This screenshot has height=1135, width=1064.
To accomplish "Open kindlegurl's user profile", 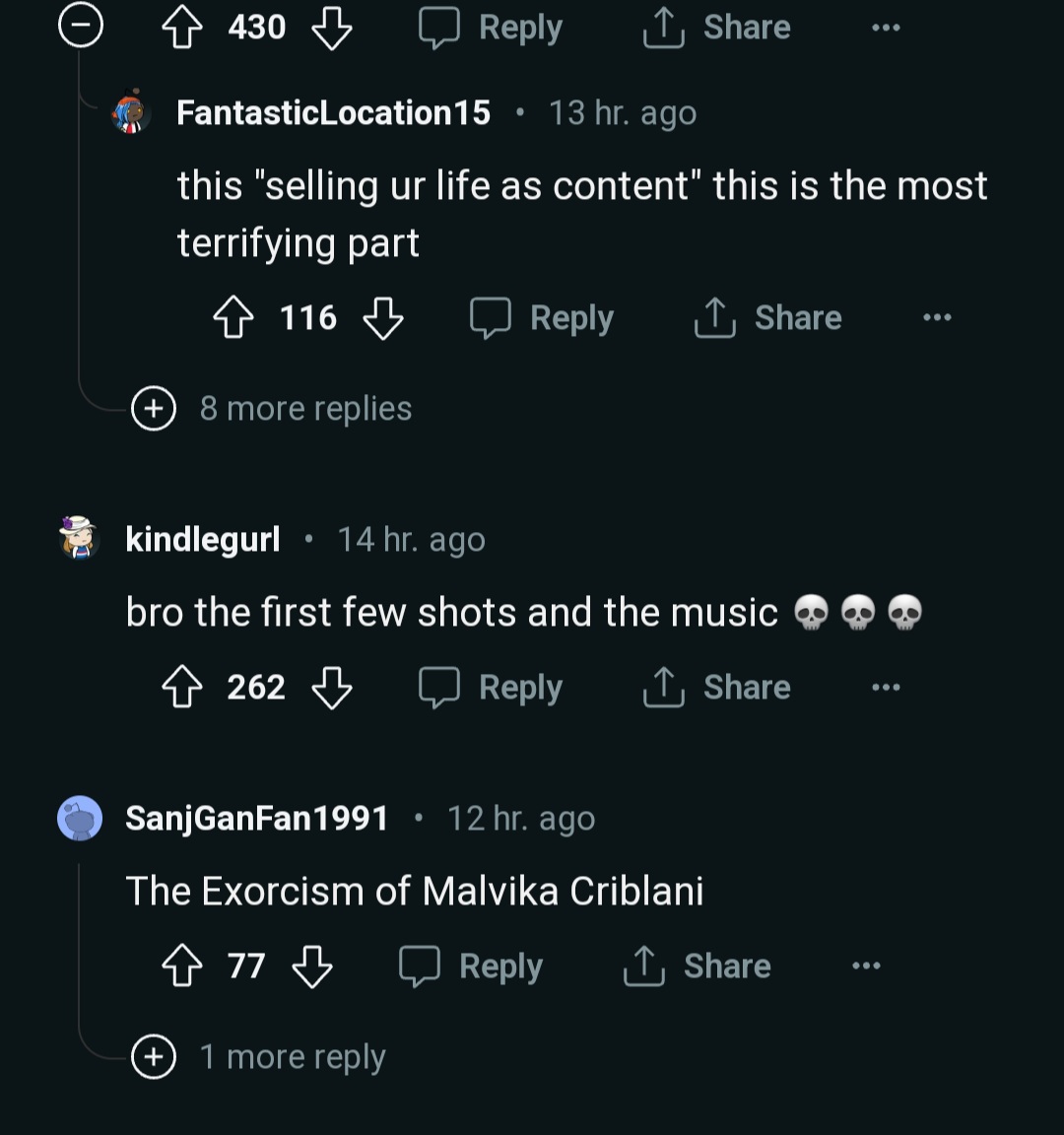I will (x=203, y=539).
